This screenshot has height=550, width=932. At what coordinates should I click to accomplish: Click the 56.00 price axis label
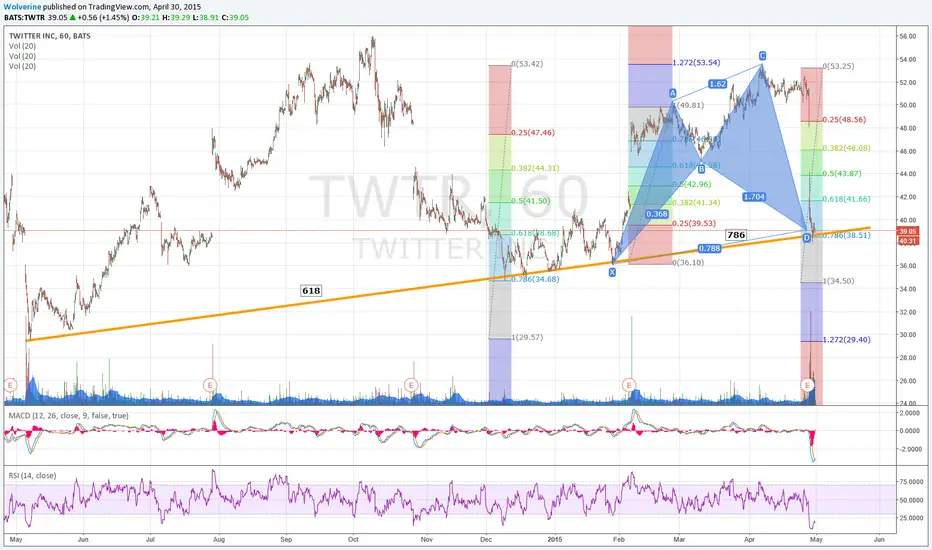908,36
